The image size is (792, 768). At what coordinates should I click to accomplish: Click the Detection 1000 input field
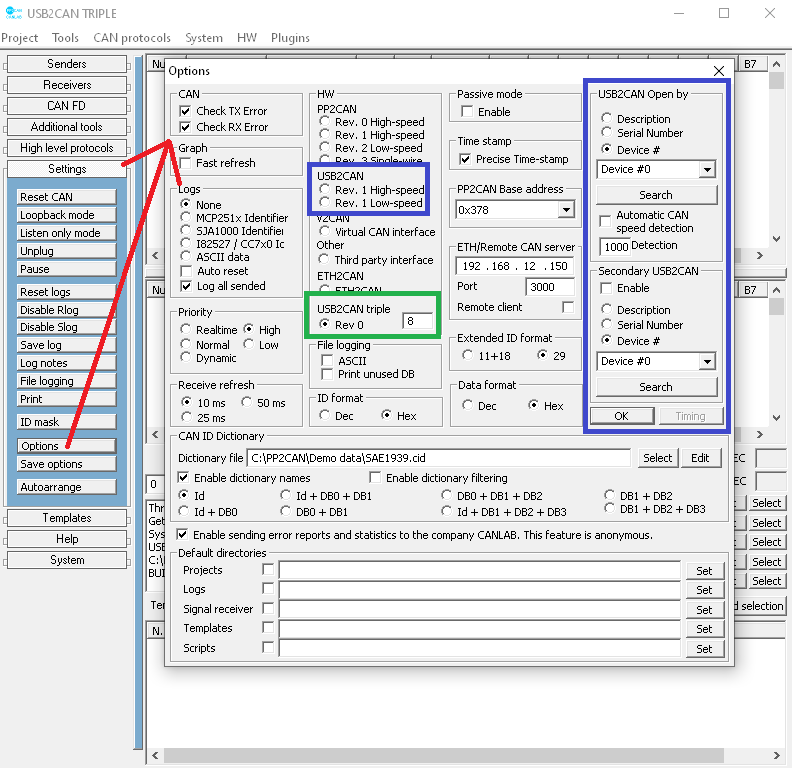pyautogui.click(x=615, y=247)
